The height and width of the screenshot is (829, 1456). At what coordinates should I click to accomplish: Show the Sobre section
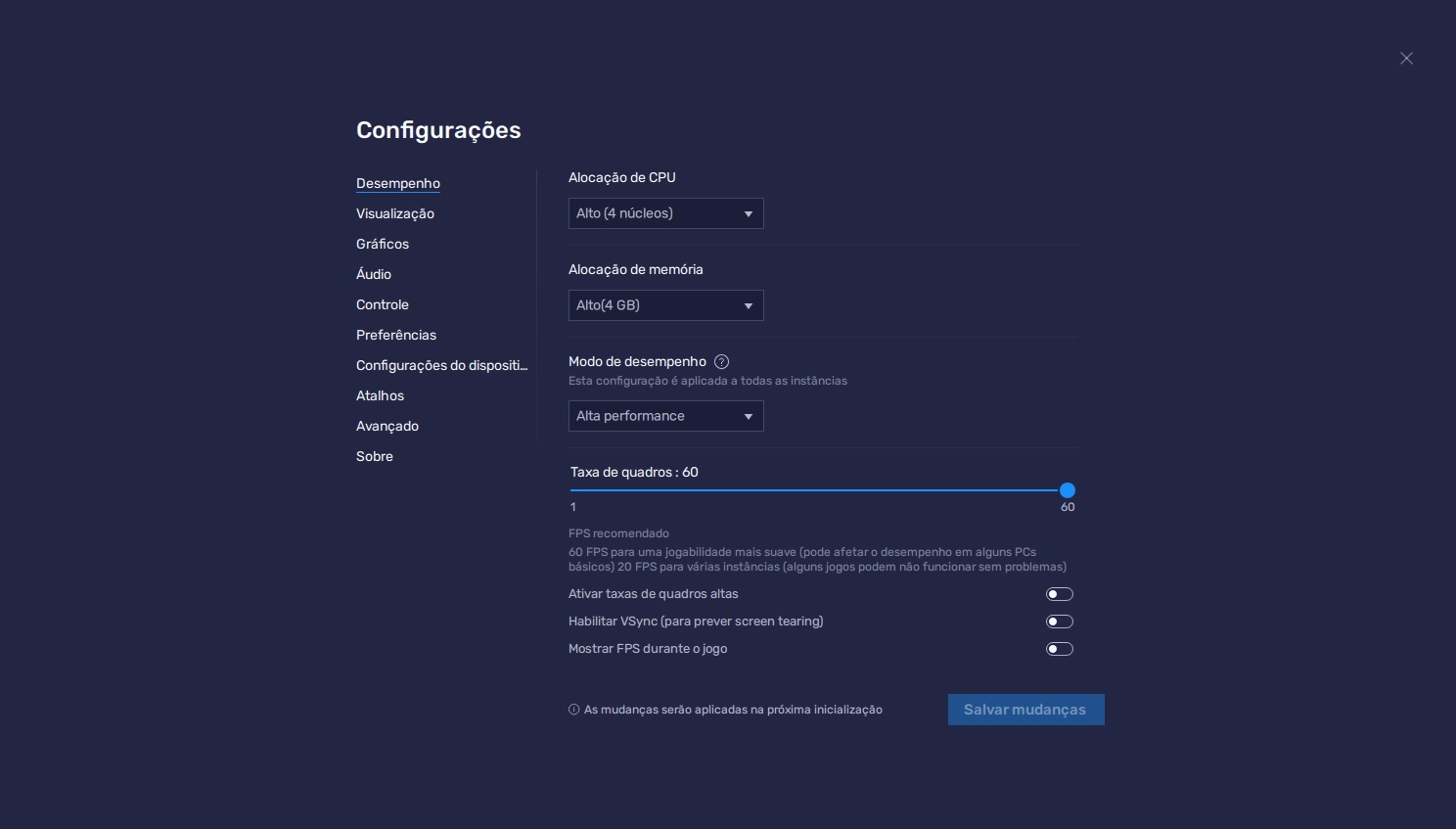375,456
